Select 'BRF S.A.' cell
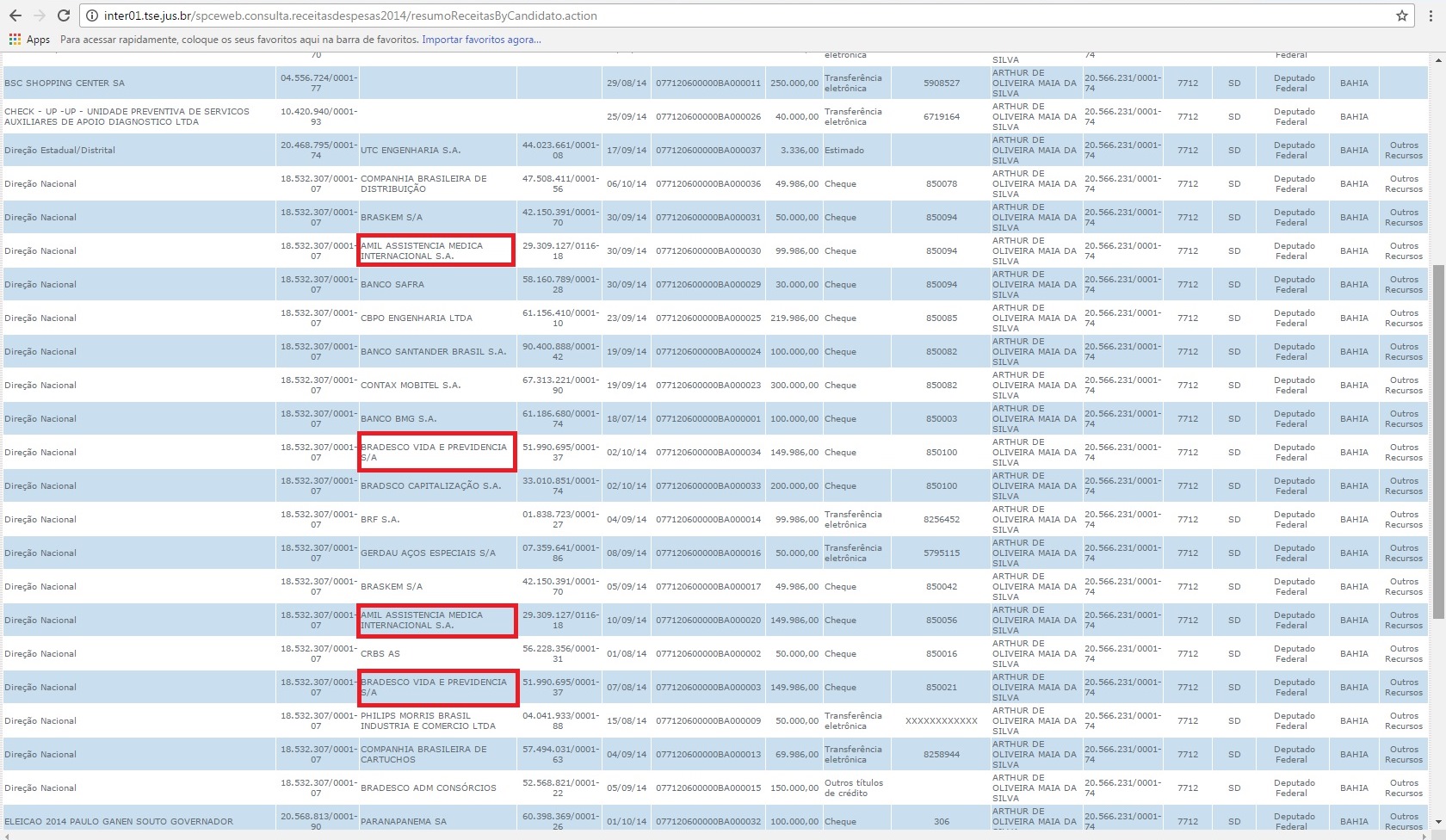Viewport: 1446px width, 840px height. [437, 520]
